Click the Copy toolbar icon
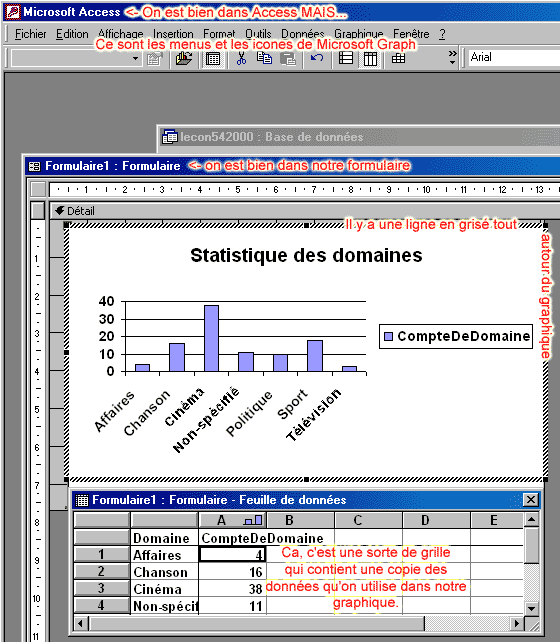The image size is (560, 642). [x=264, y=59]
